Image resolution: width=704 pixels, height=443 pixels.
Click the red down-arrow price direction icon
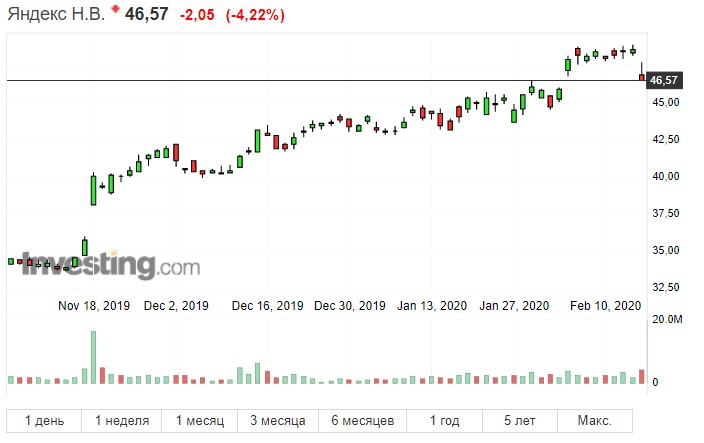click(x=115, y=8)
